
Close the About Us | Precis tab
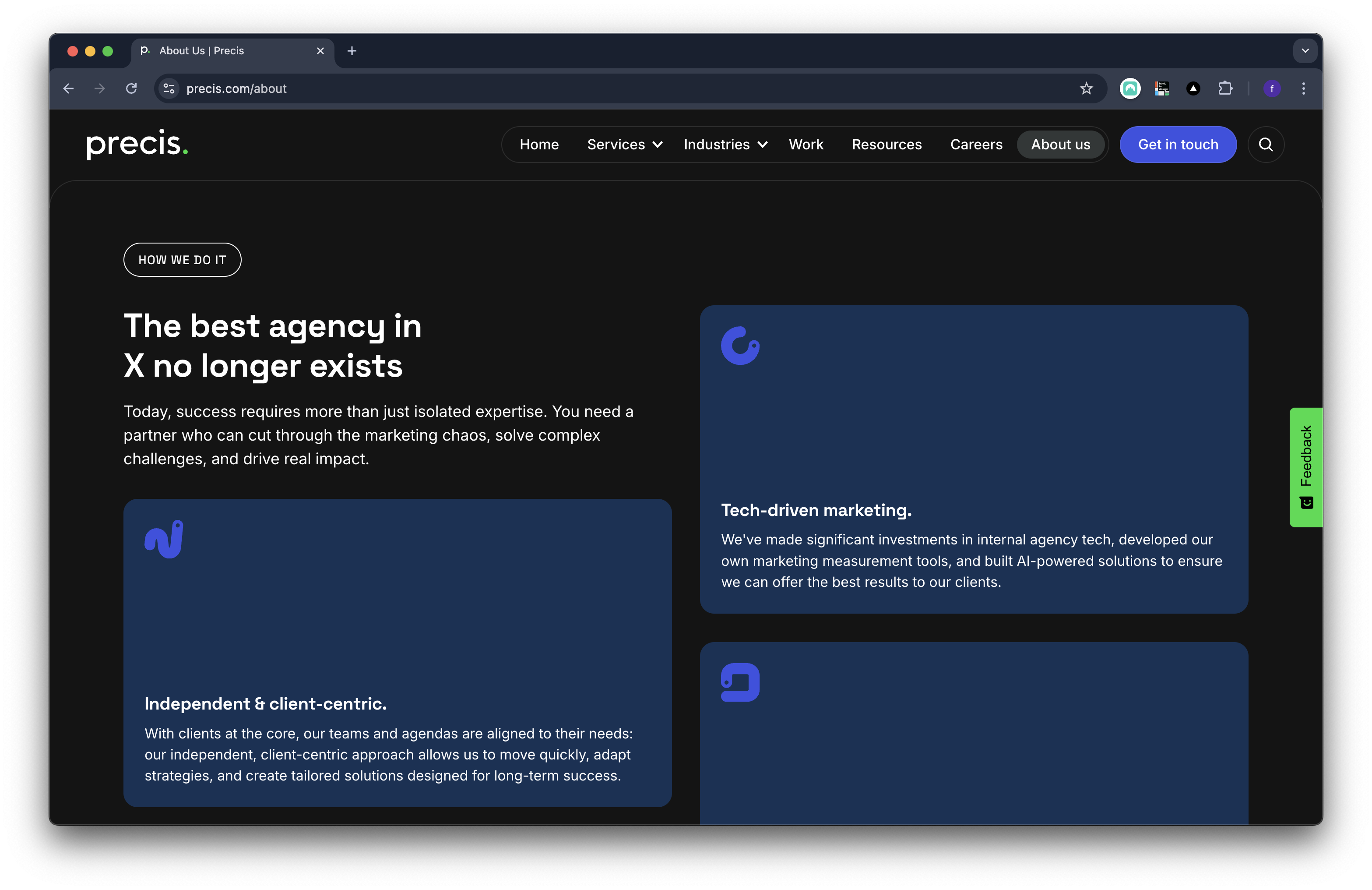click(x=320, y=51)
